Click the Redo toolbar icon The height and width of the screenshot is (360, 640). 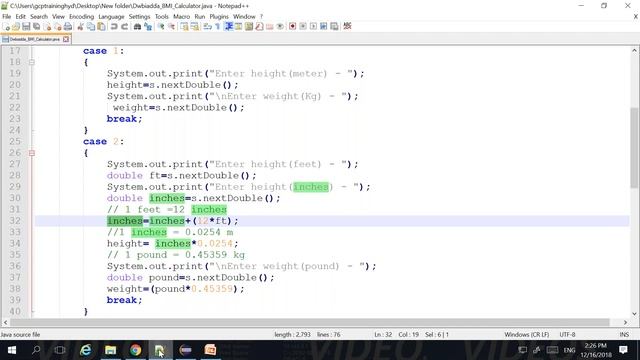[x=124, y=27]
